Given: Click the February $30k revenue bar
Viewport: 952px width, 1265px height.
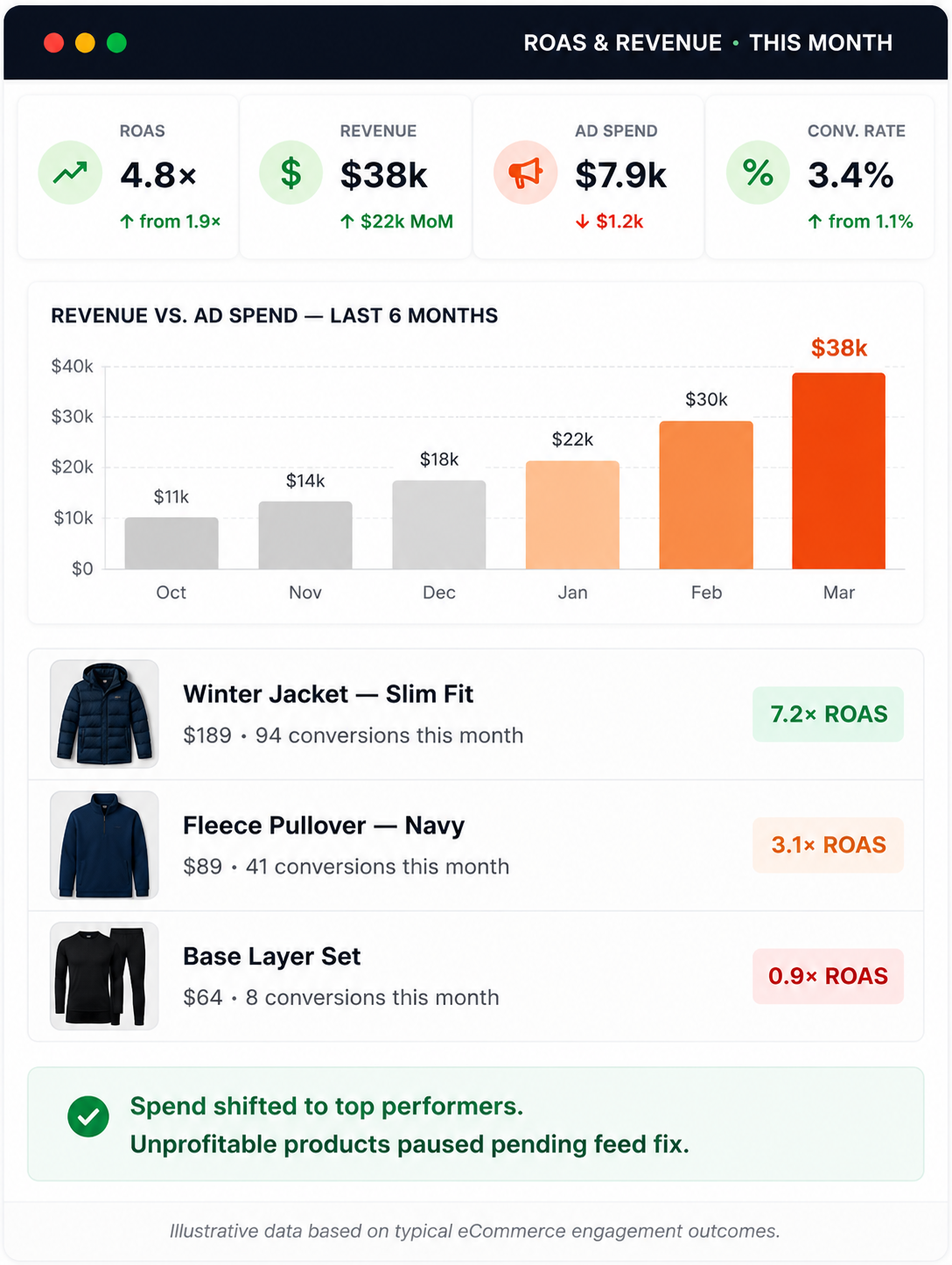Looking at the screenshot, I should [705, 495].
